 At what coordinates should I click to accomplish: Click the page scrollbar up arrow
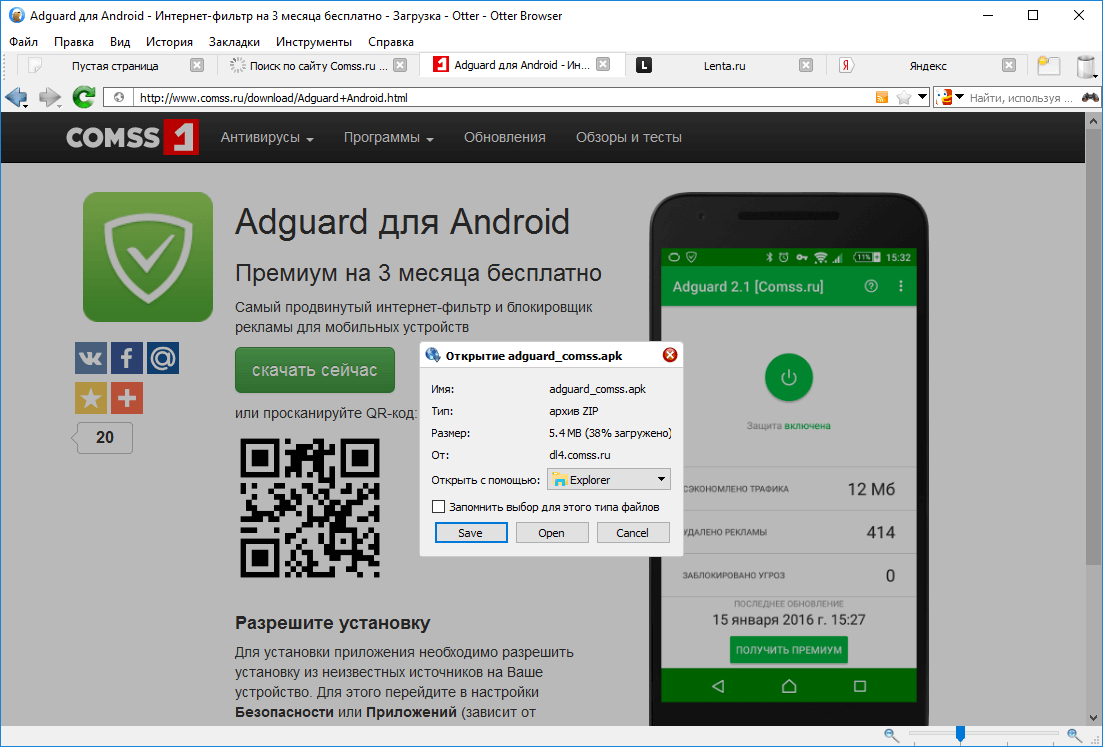[1092, 121]
